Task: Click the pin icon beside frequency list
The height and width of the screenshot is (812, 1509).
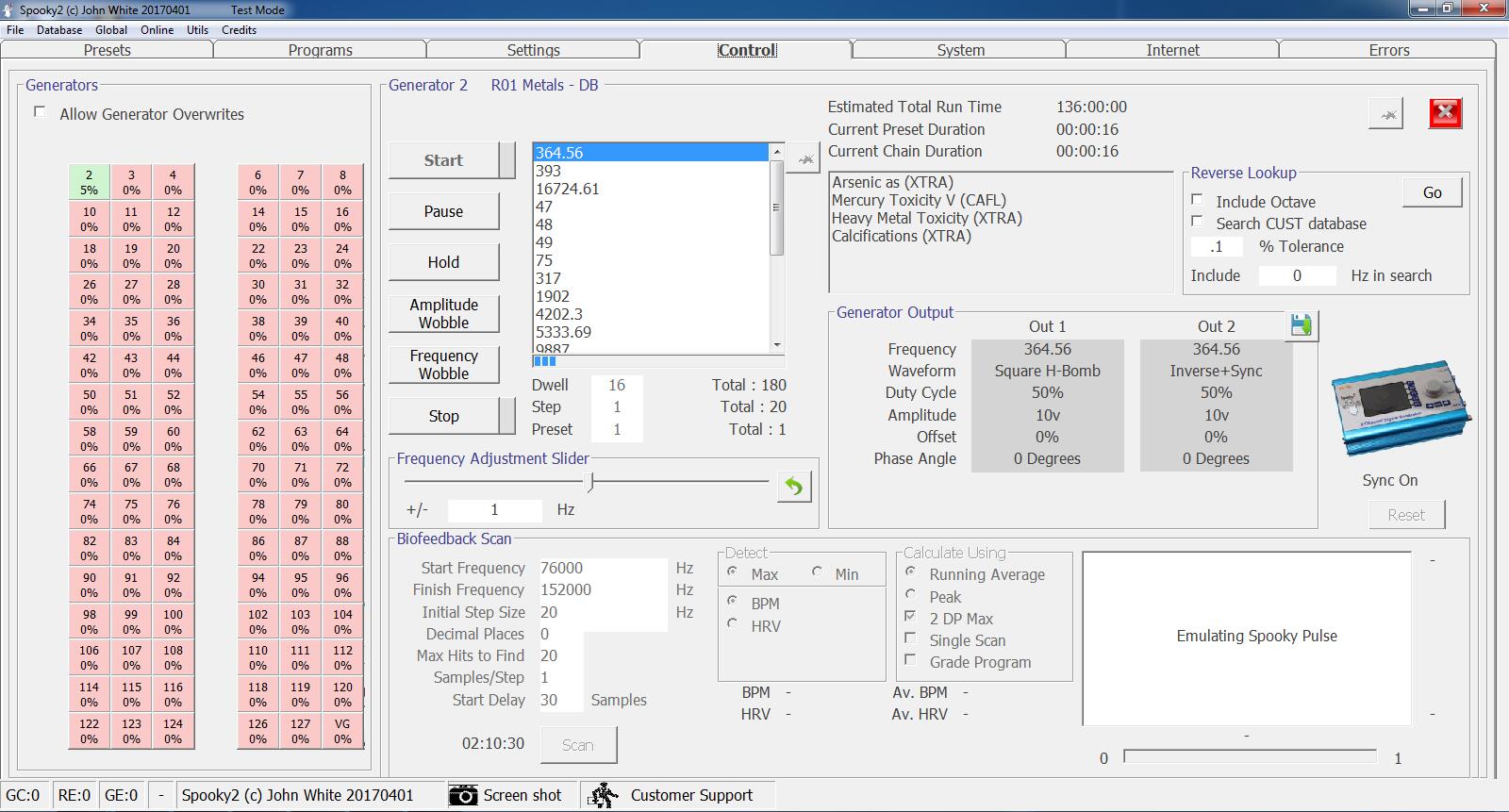Action: [x=804, y=159]
